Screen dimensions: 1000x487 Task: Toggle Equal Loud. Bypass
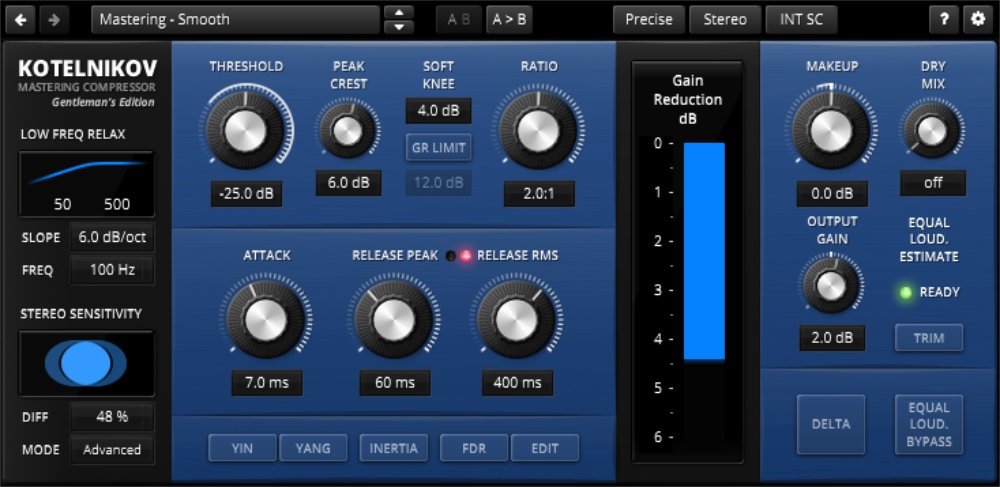[x=929, y=424]
